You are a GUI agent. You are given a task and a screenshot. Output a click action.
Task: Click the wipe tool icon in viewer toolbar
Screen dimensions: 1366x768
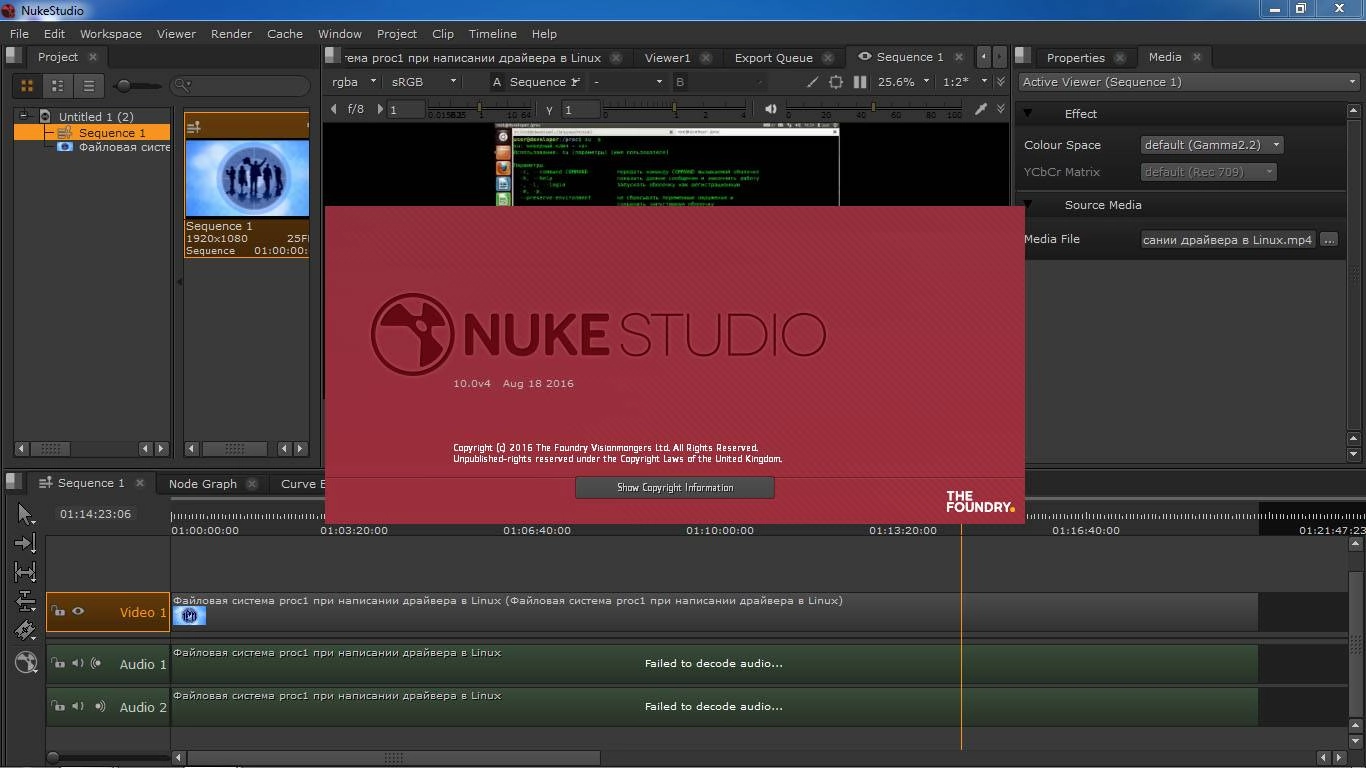(x=812, y=82)
